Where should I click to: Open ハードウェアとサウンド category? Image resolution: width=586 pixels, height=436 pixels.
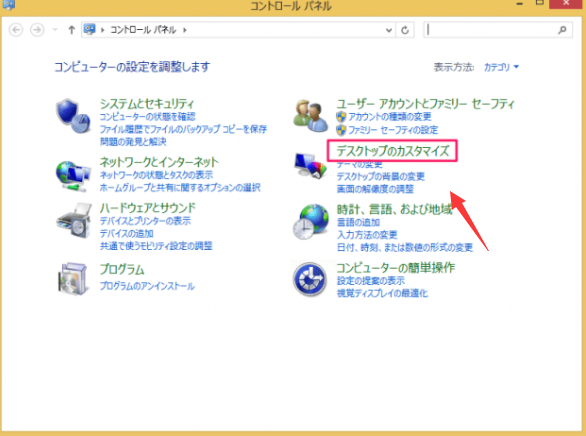point(148,208)
